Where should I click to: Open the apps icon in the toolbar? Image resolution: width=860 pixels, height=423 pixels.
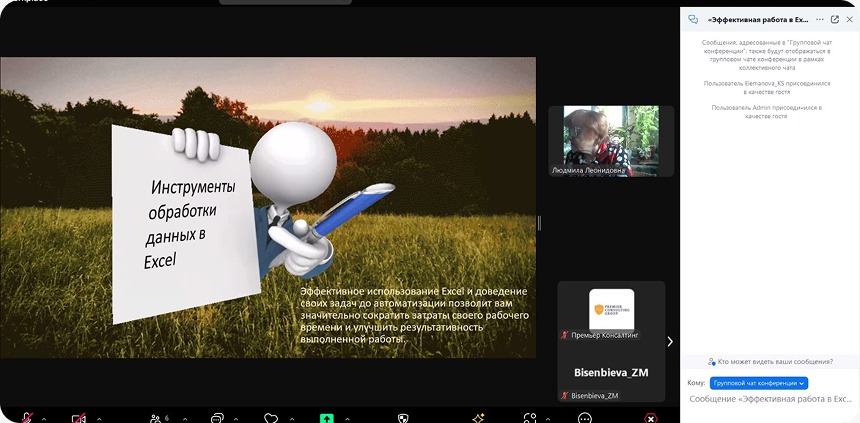[530, 419]
